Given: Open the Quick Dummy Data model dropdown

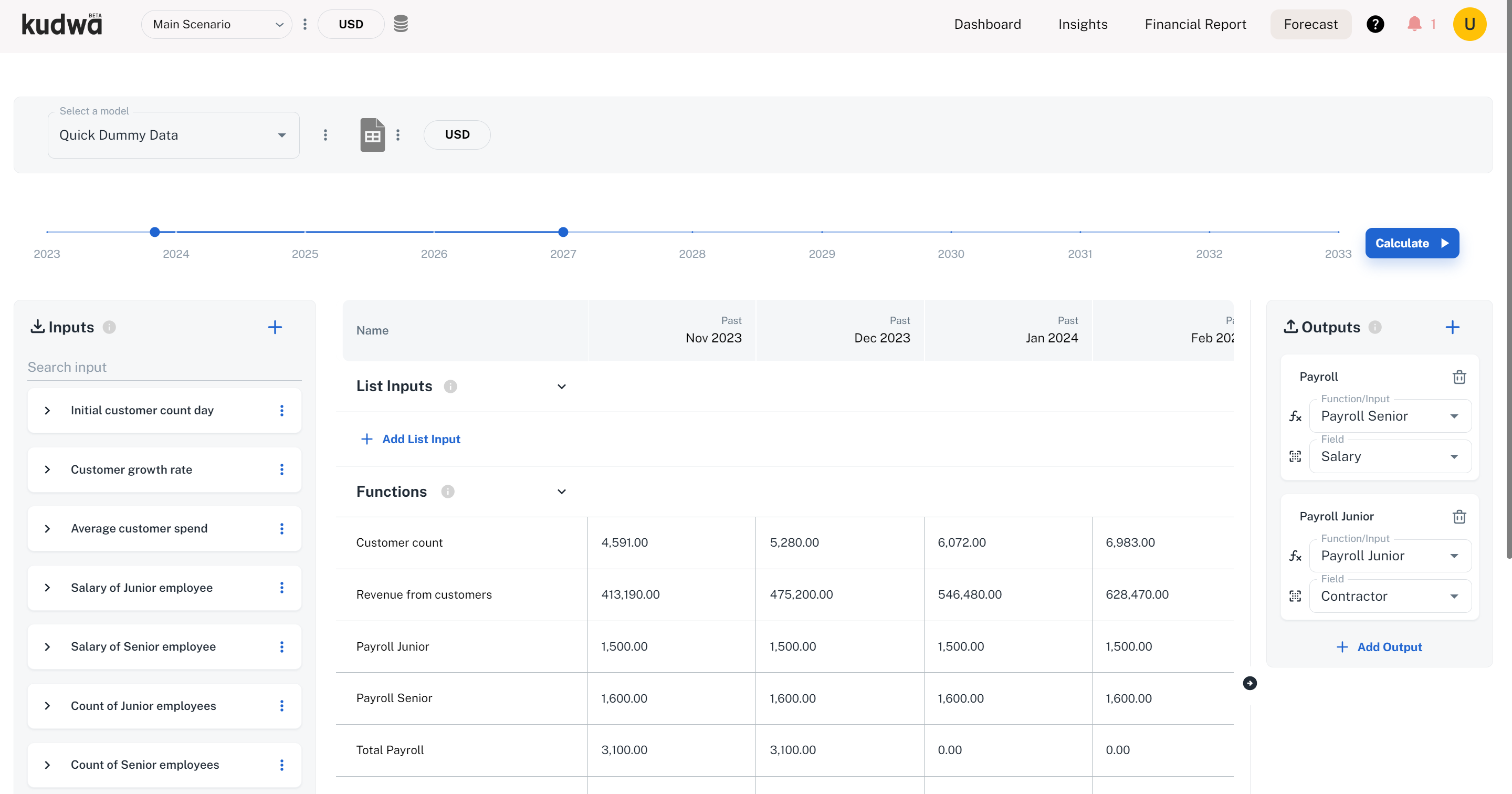Looking at the screenshot, I should click(x=173, y=135).
